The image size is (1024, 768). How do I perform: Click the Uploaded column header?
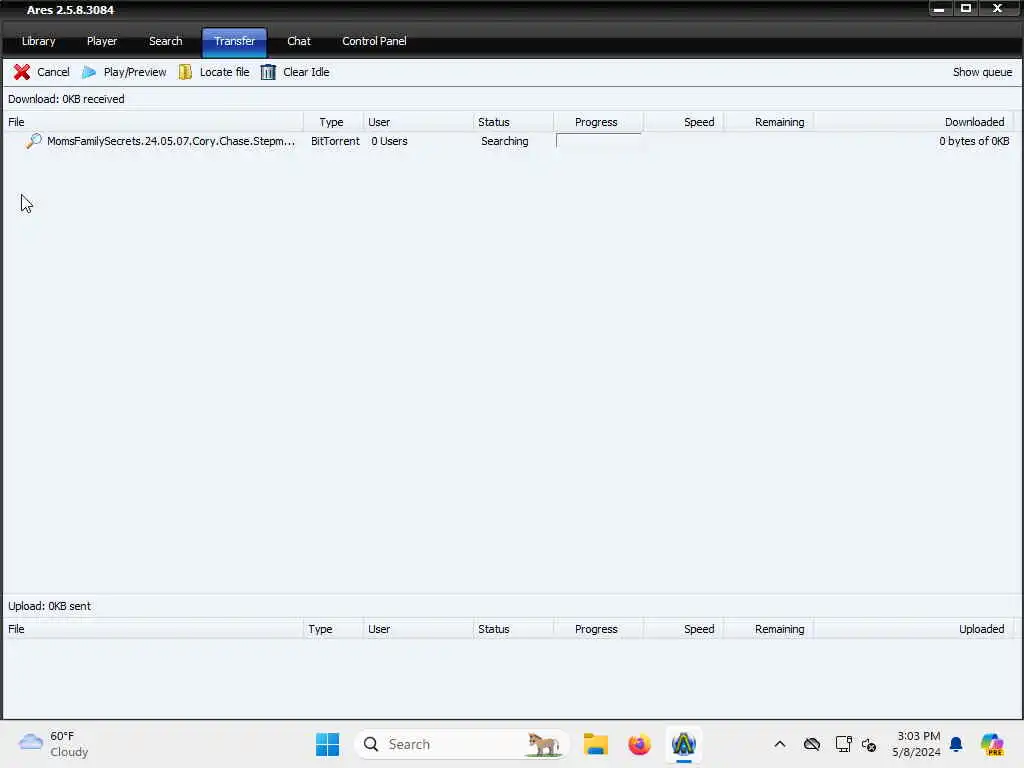913,629
